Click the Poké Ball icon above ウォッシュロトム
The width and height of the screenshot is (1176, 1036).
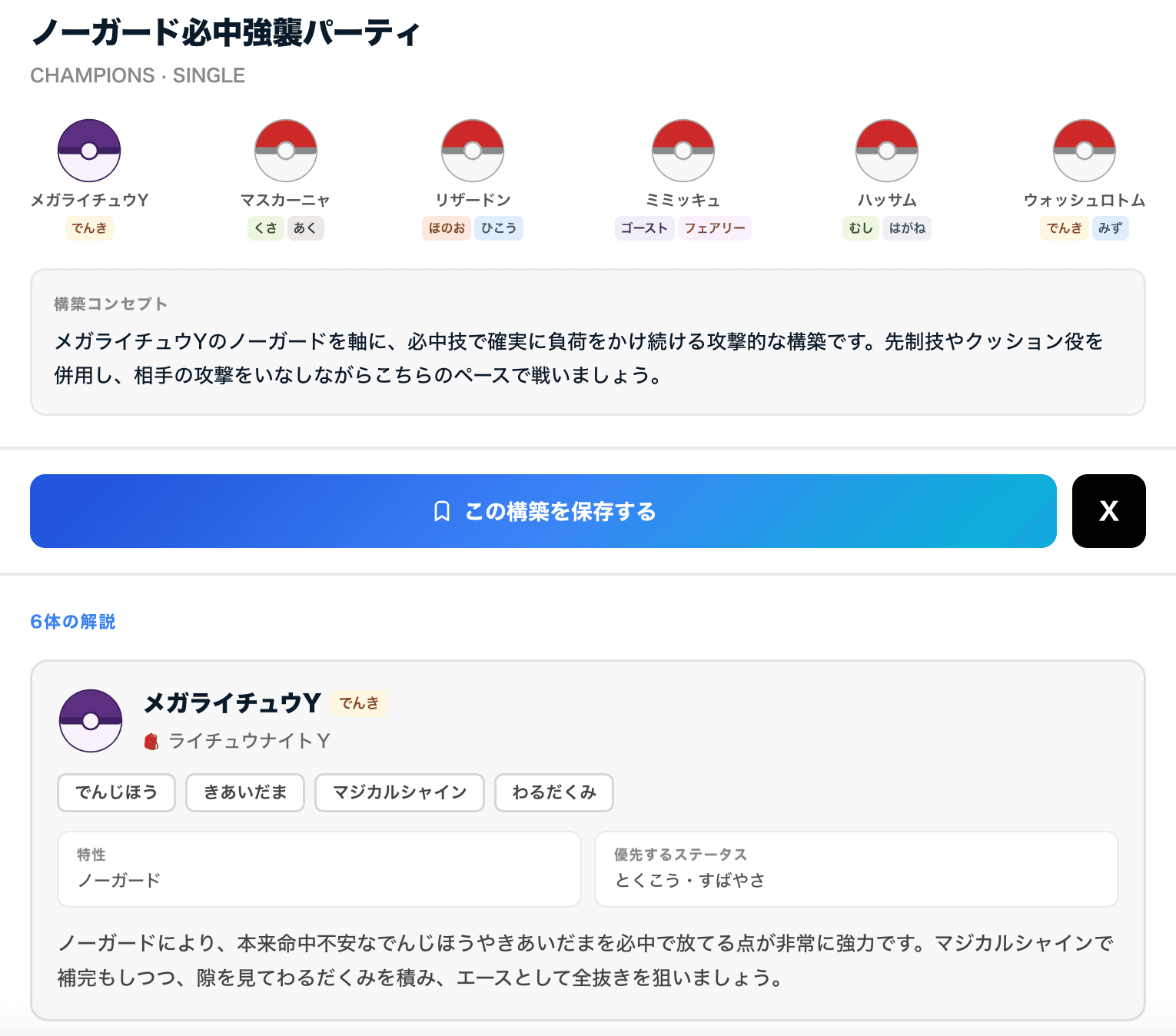click(x=1085, y=151)
